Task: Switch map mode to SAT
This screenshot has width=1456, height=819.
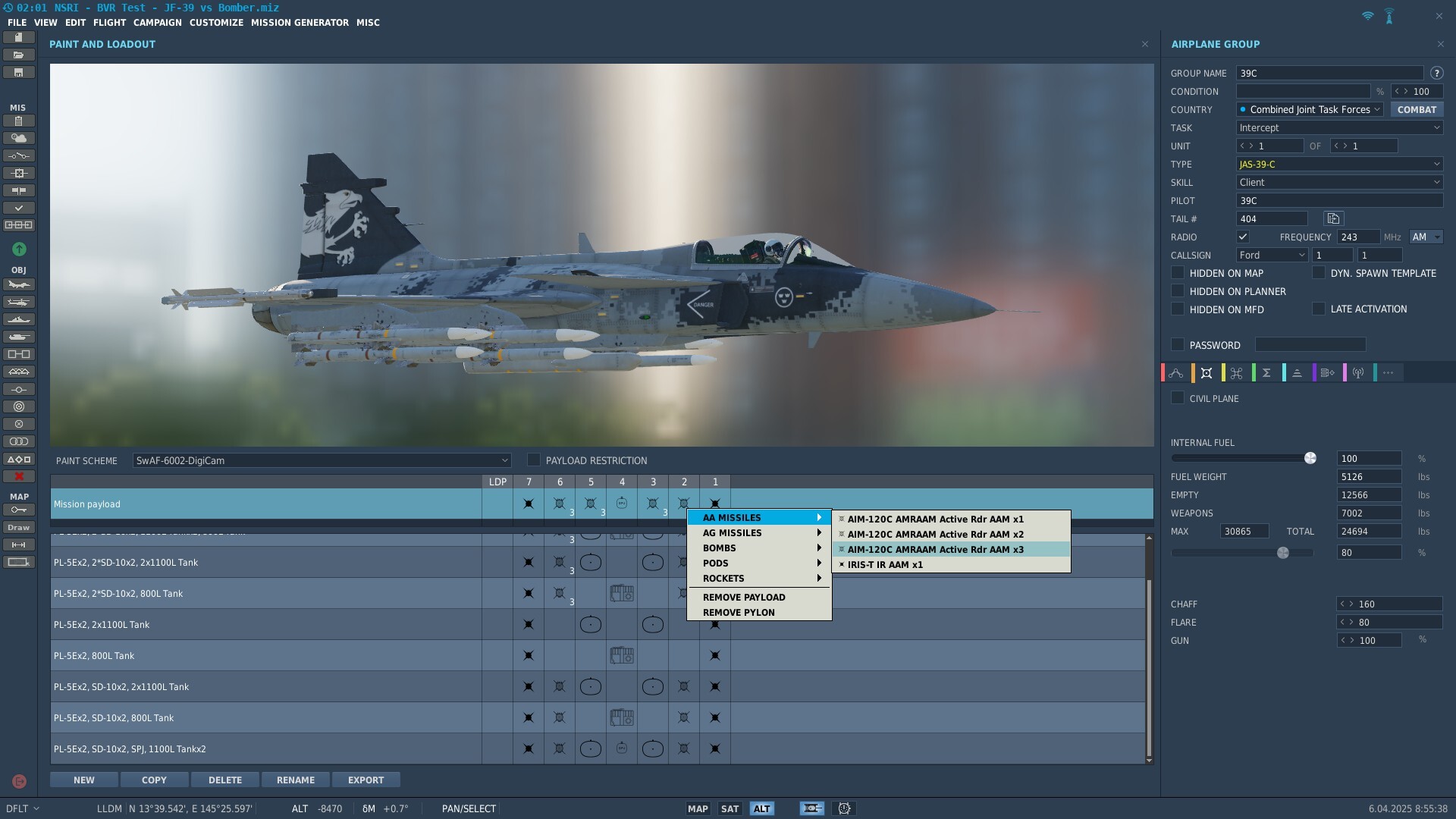Action: coord(730,808)
